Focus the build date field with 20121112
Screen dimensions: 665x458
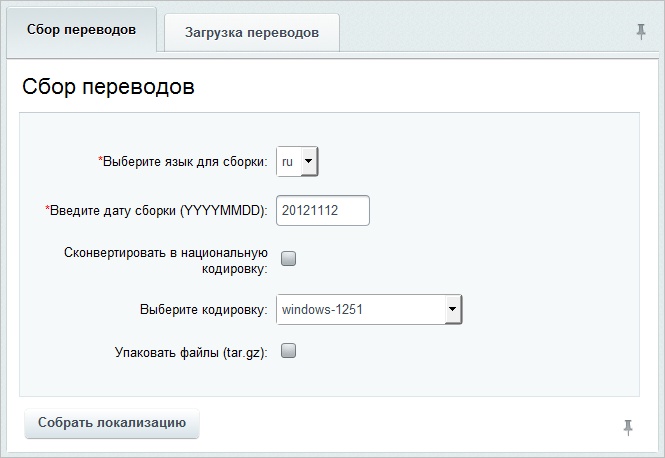[x=323, y=210]
